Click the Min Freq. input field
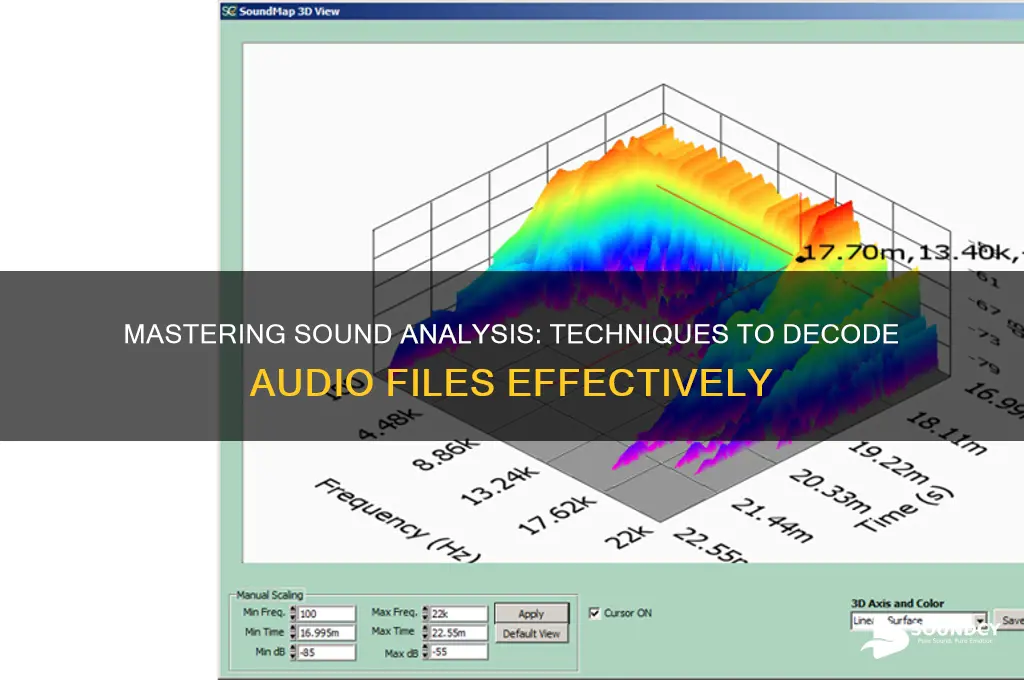Viewport: 1024px width, 680px height. pos(327,613)
